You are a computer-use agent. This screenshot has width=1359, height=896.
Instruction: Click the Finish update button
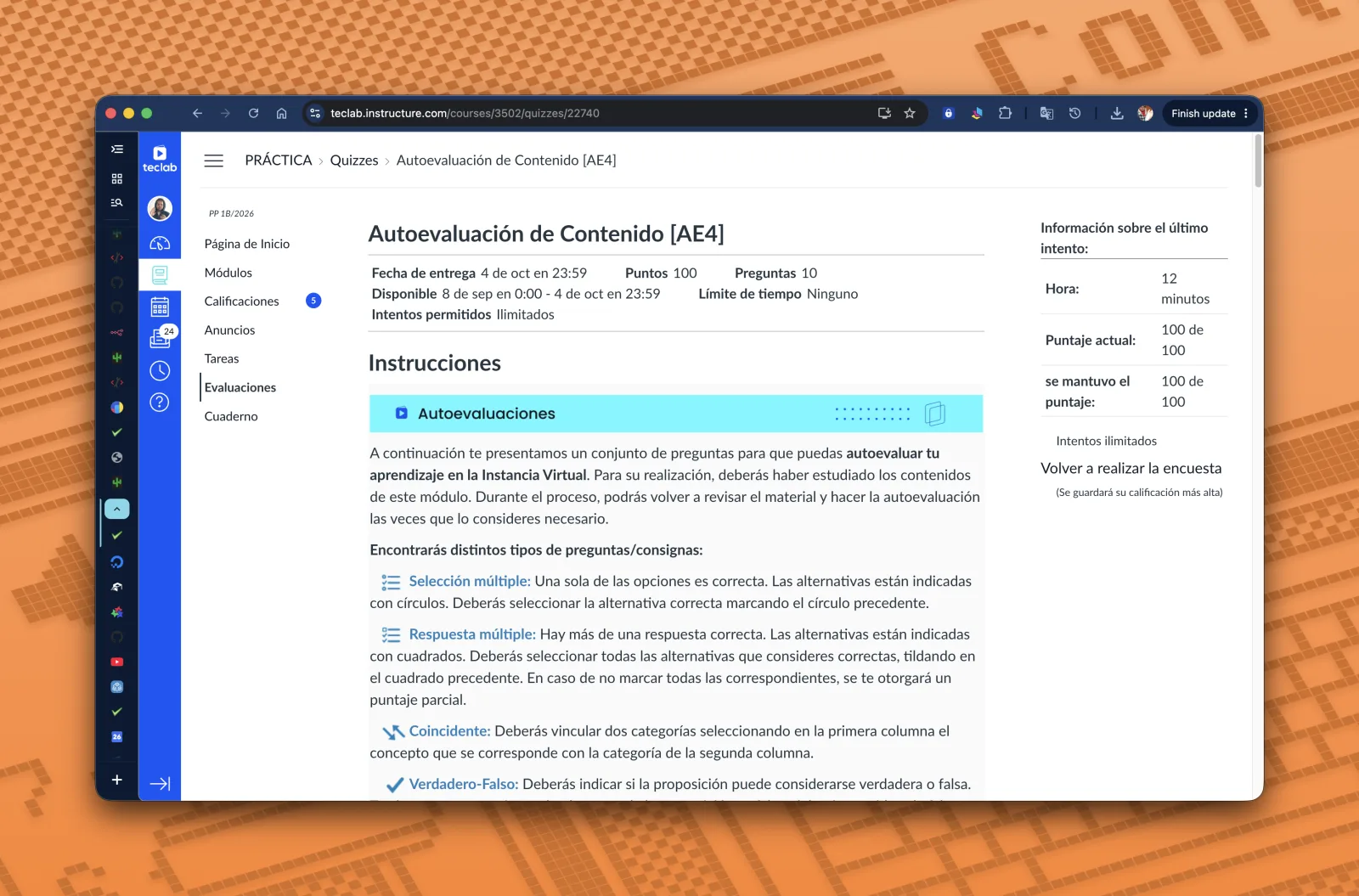click(x=1203, y=113)
